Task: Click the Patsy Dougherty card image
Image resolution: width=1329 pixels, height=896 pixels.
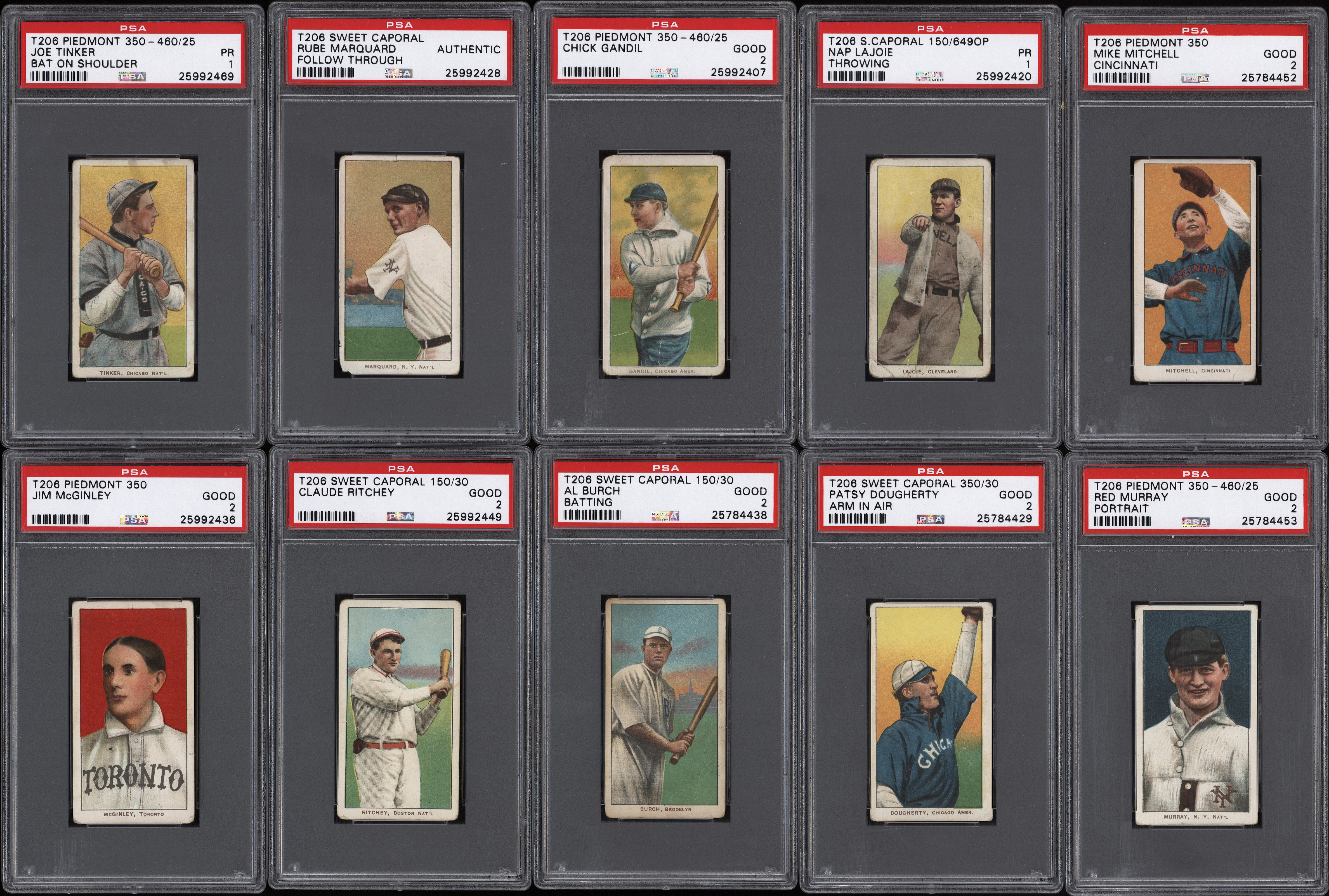Action: 930,711
